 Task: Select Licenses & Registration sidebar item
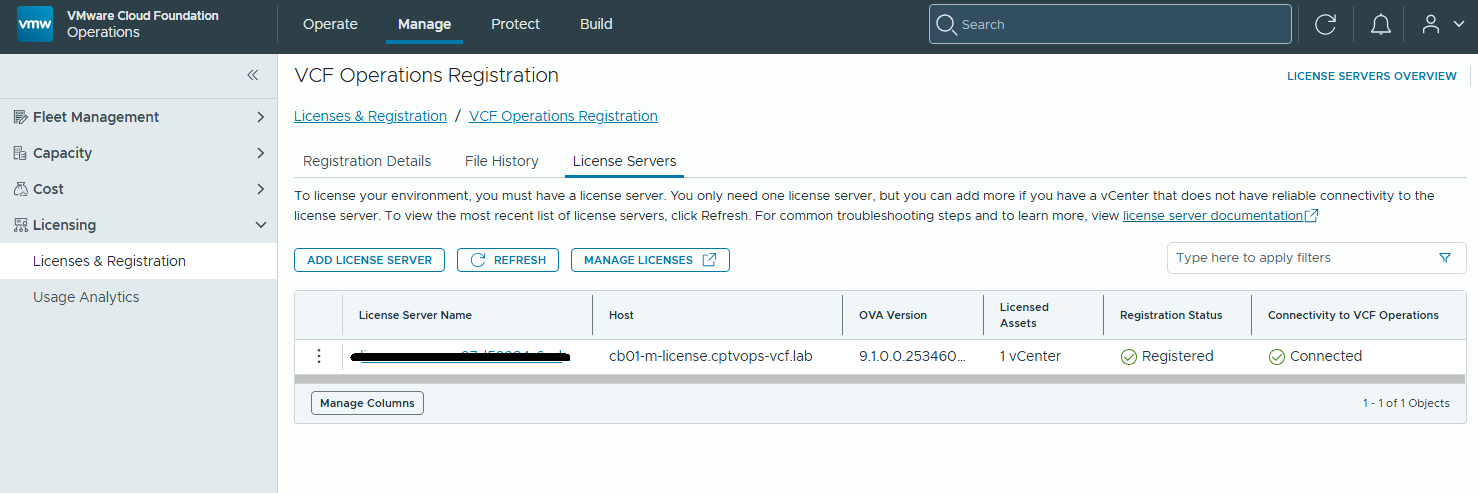139,261
